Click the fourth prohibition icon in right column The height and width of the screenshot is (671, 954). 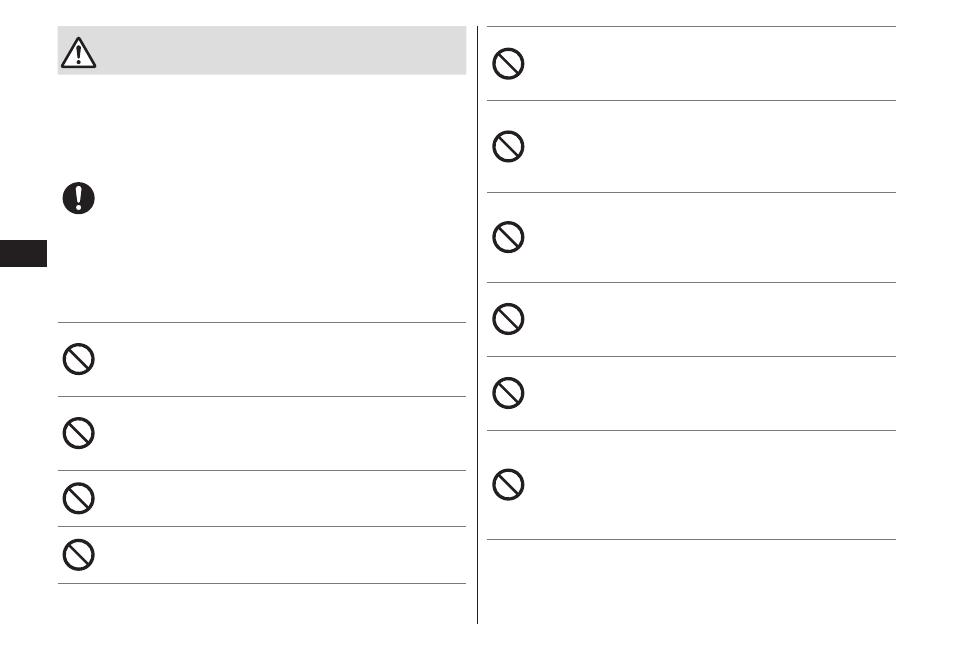tap(508, 319)
